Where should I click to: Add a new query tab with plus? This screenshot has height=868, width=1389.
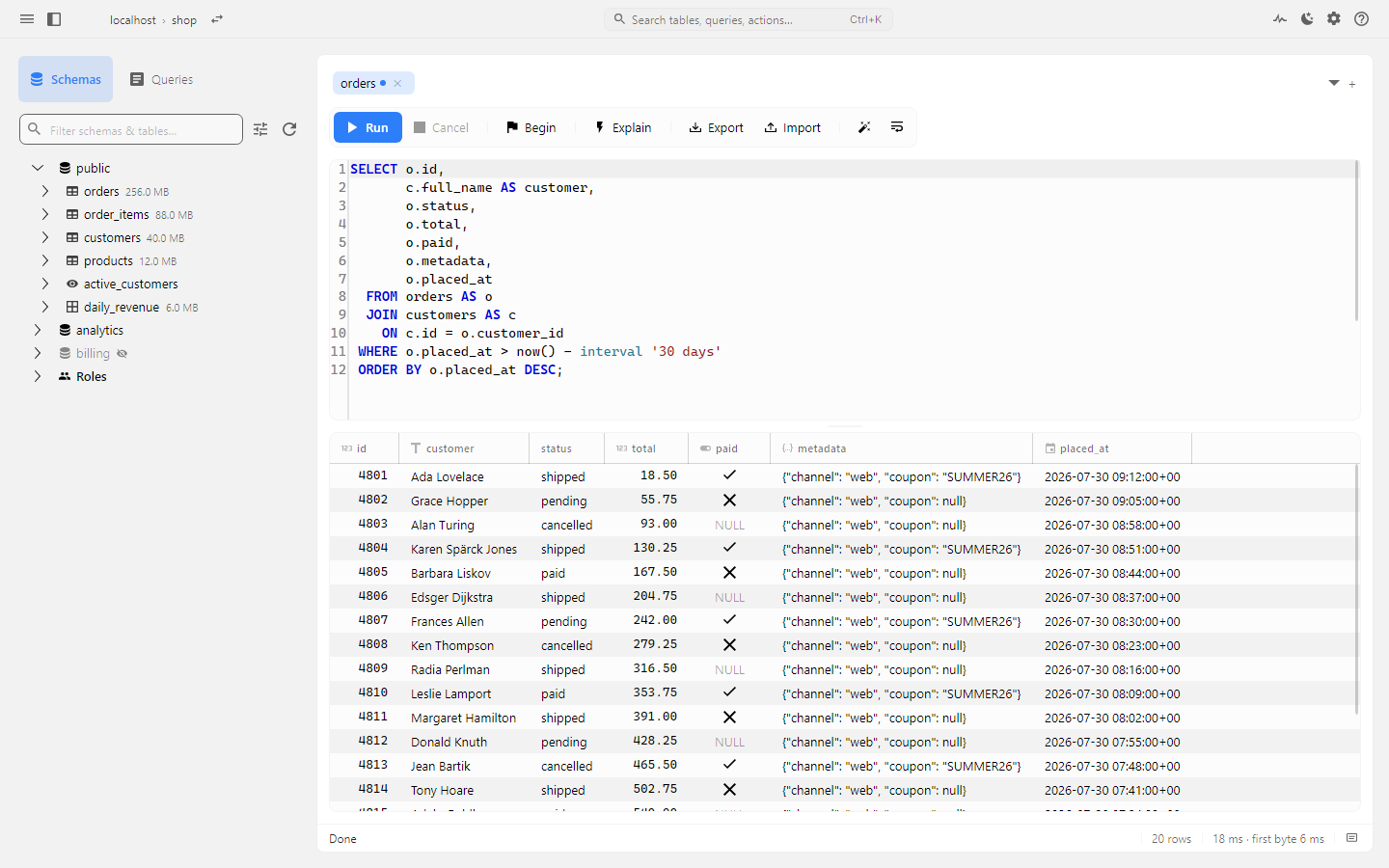point(1352,85)
